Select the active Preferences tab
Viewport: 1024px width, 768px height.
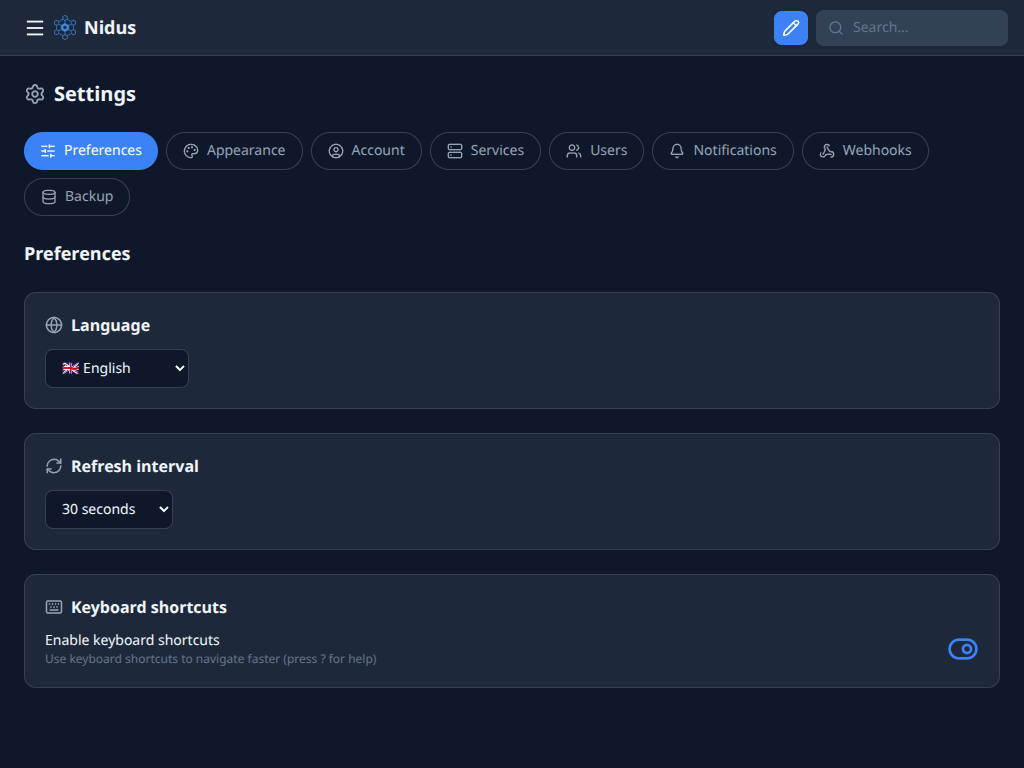point(91,151)
